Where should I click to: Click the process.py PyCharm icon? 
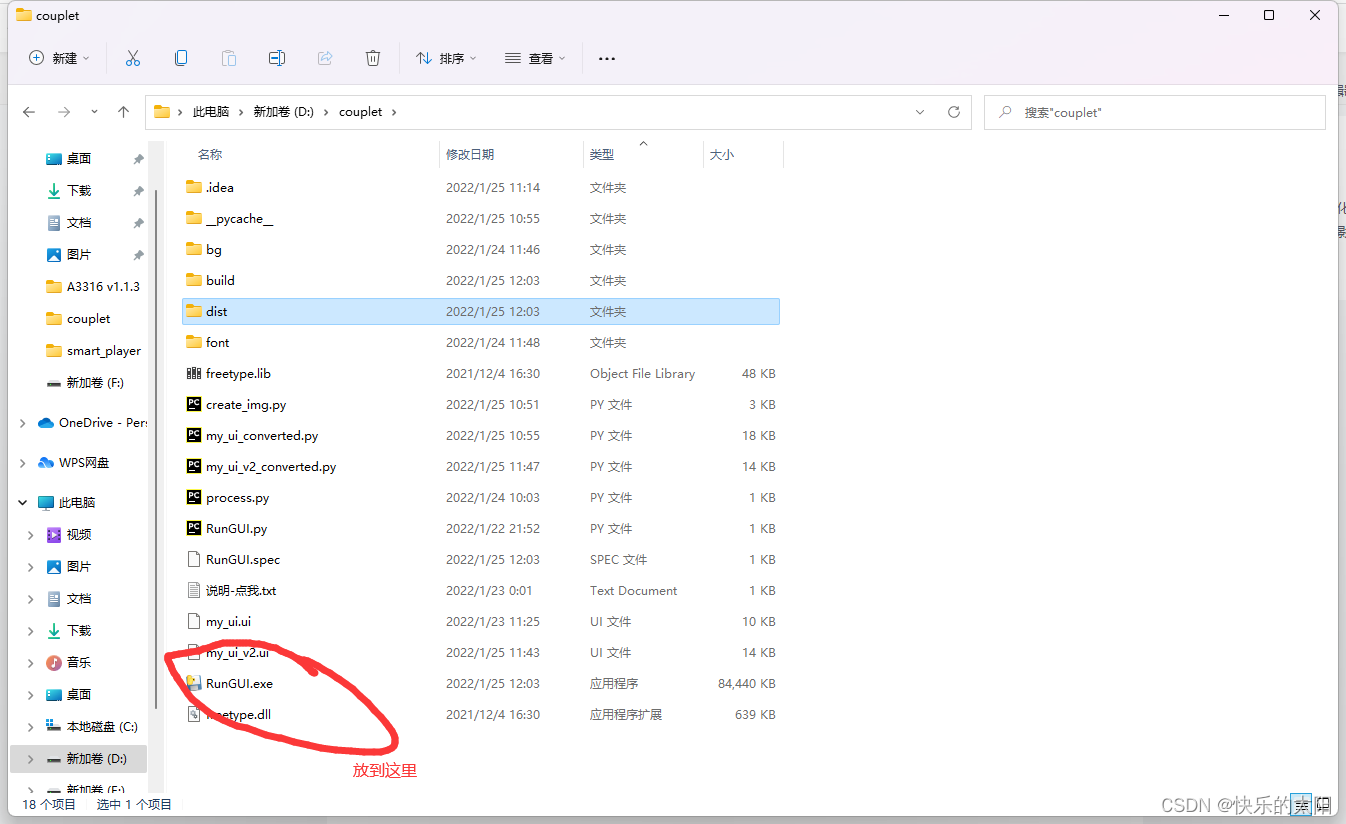[194, 497]
